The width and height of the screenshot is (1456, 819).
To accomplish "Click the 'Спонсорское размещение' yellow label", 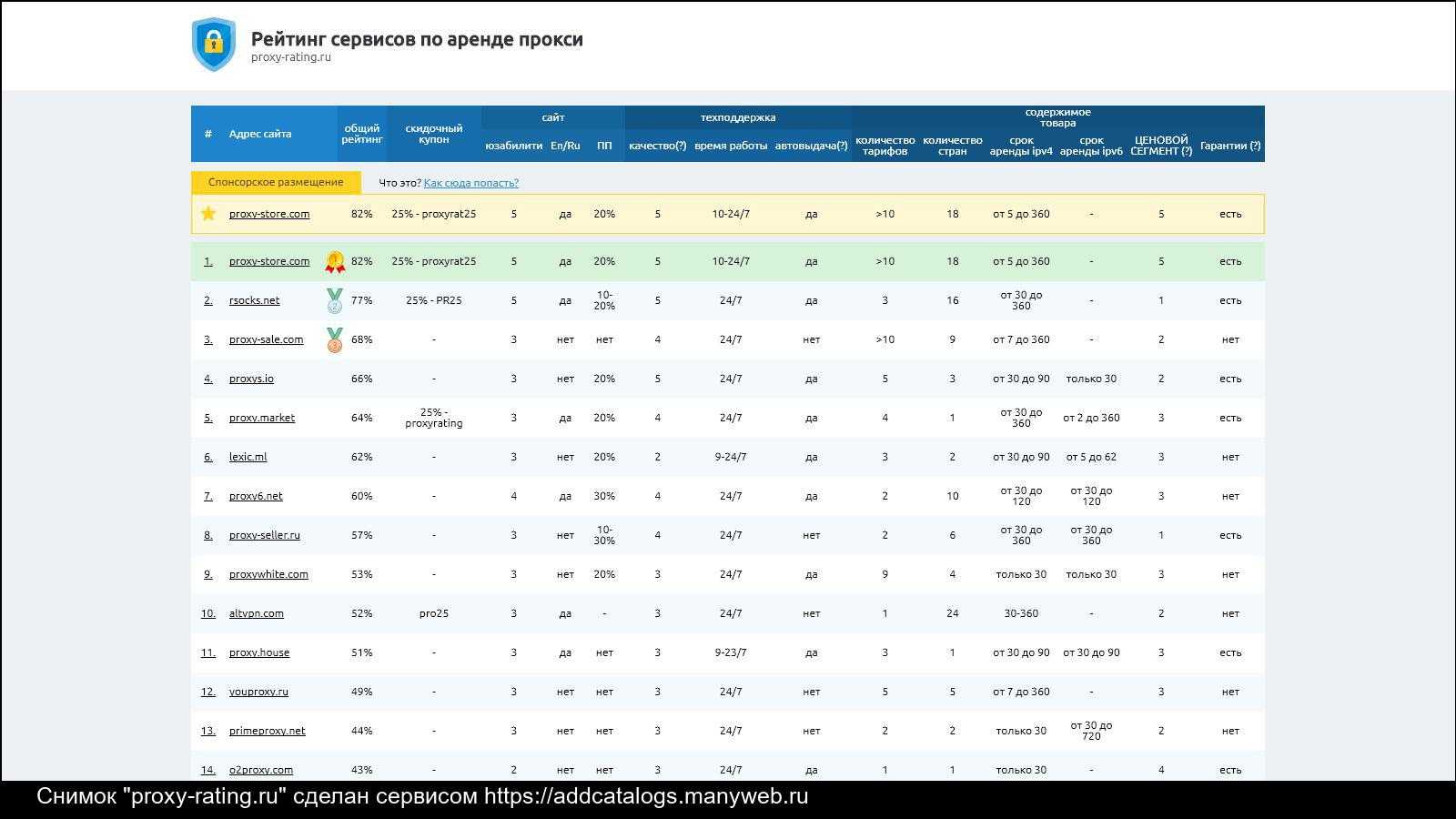I will click(276, 182).
